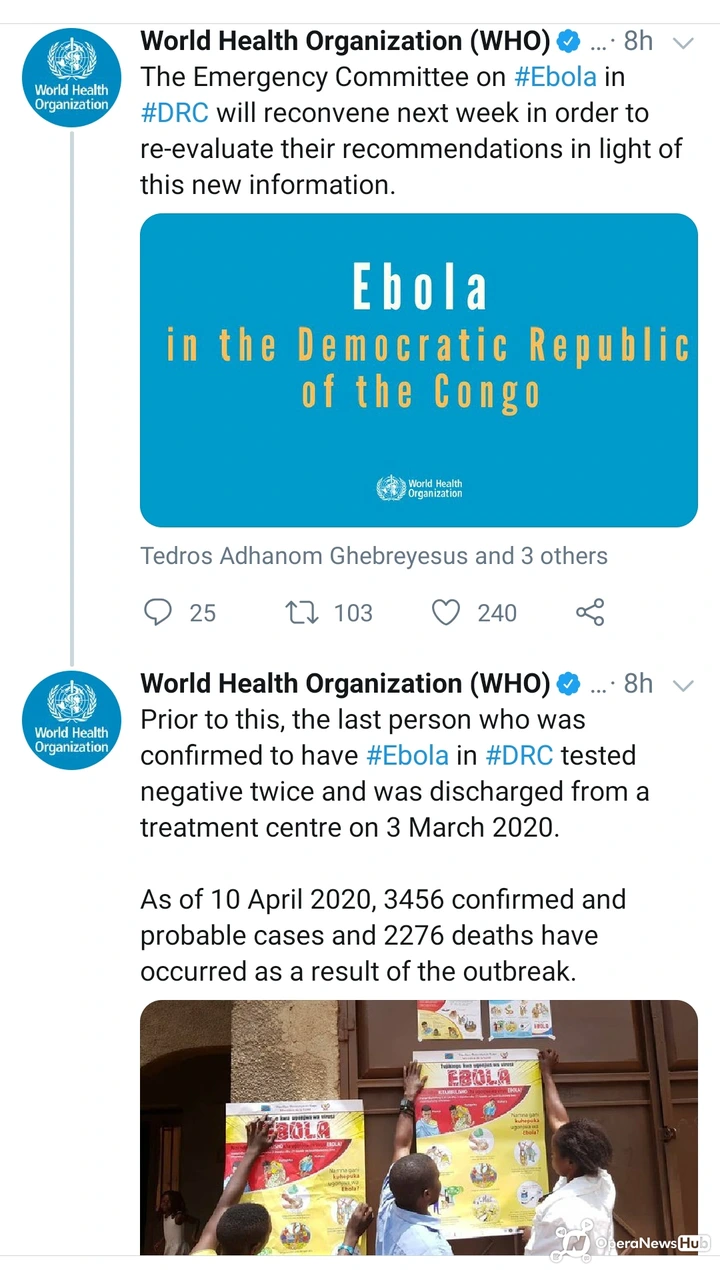This screenshot has height=1270, width=720.
Task: Expand options chevron on first tweet
Action: point(684,42)
